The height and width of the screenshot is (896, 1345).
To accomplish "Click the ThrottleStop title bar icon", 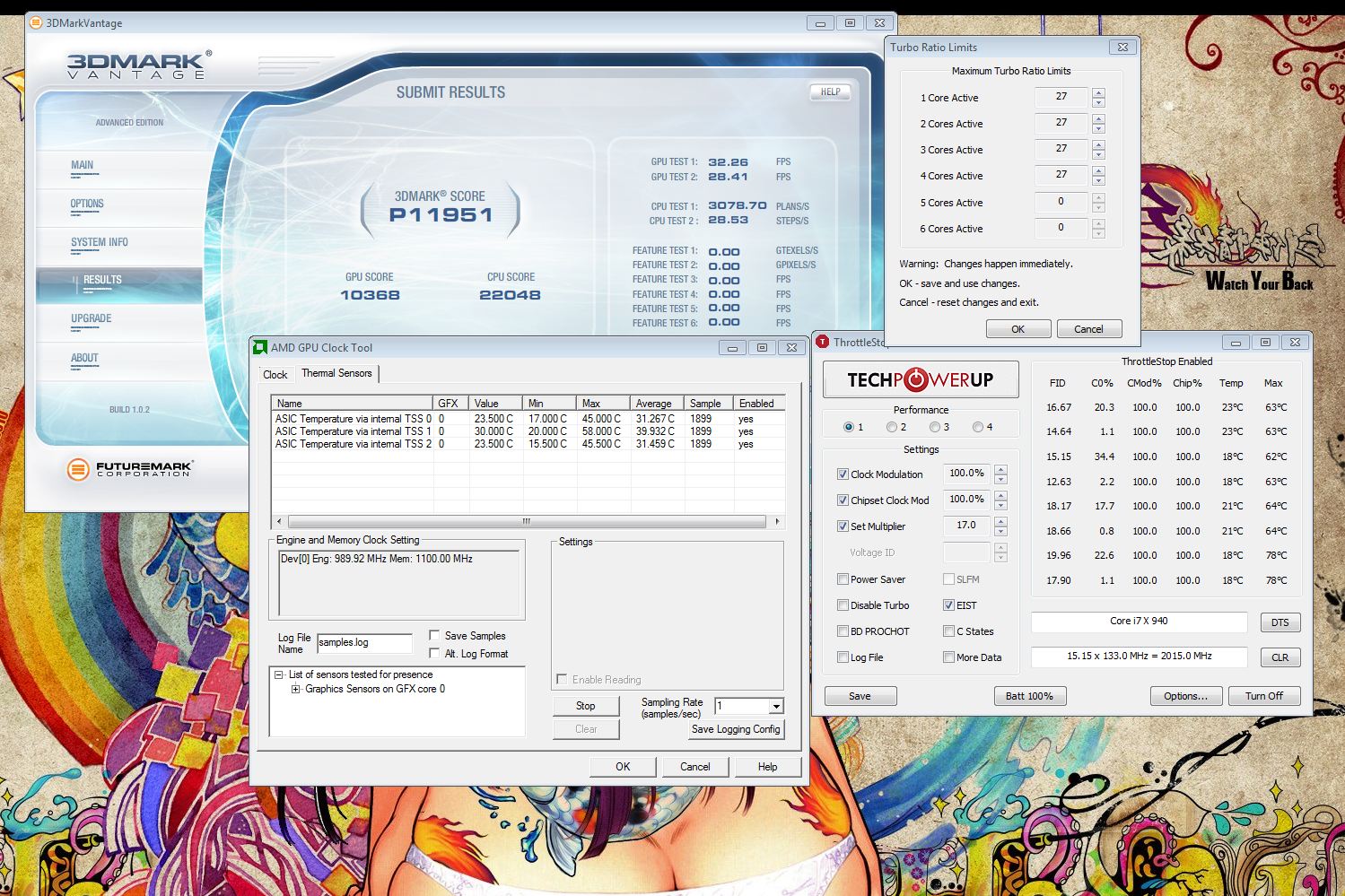I will point(823,342).
